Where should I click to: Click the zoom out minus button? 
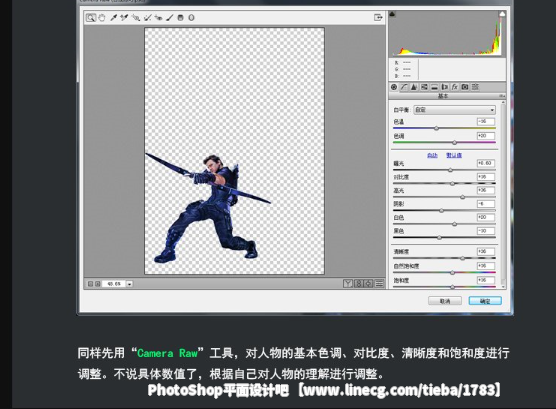[x=90, y=284]
